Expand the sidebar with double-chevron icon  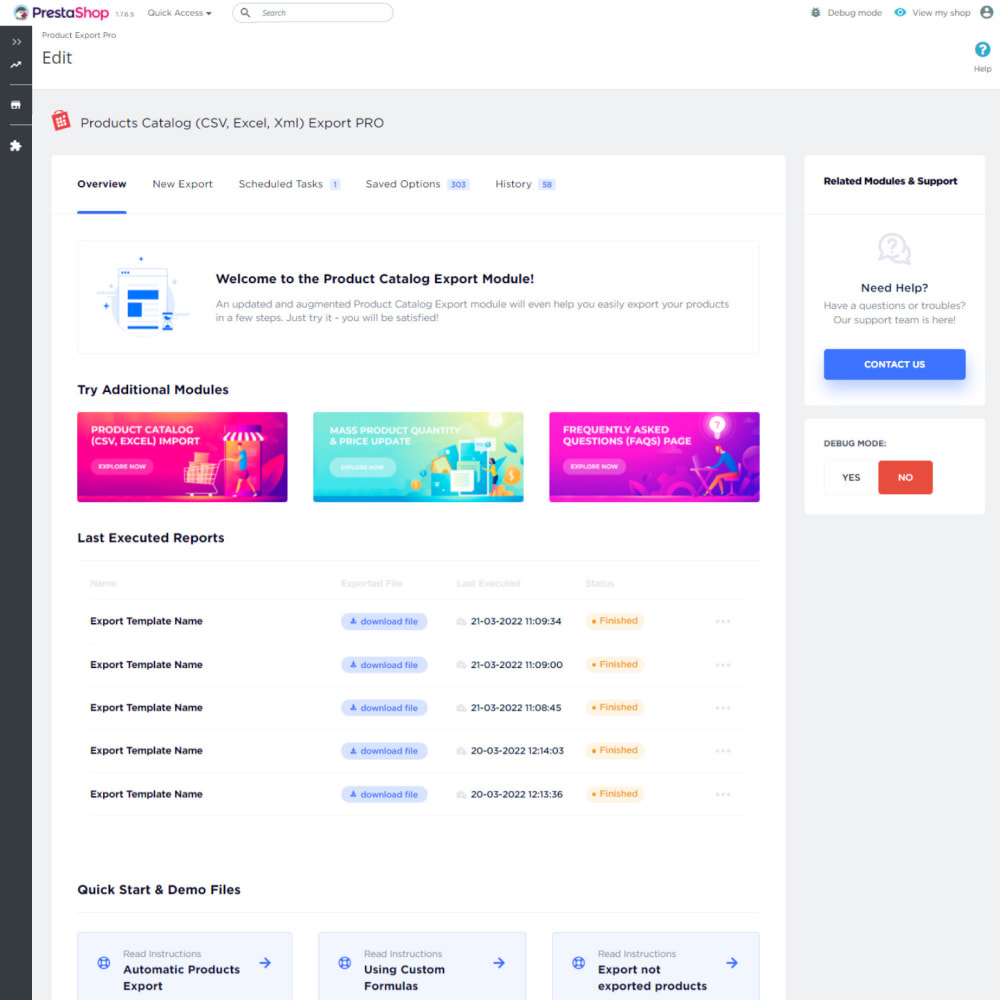[16, 42]
